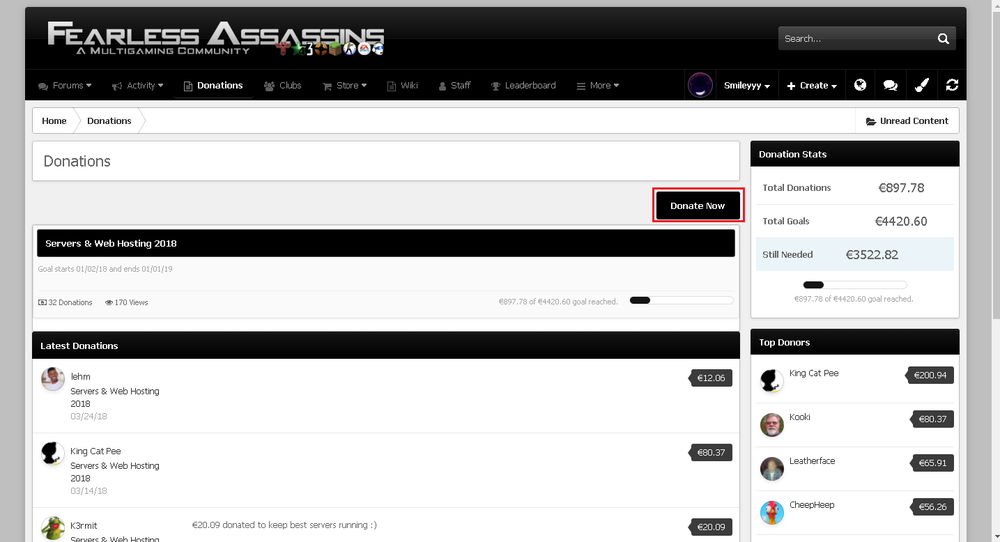Viewport: 1000px width, 542px height.
Task: Open Smileyyy's profile avatar
Action: (700, 85)
